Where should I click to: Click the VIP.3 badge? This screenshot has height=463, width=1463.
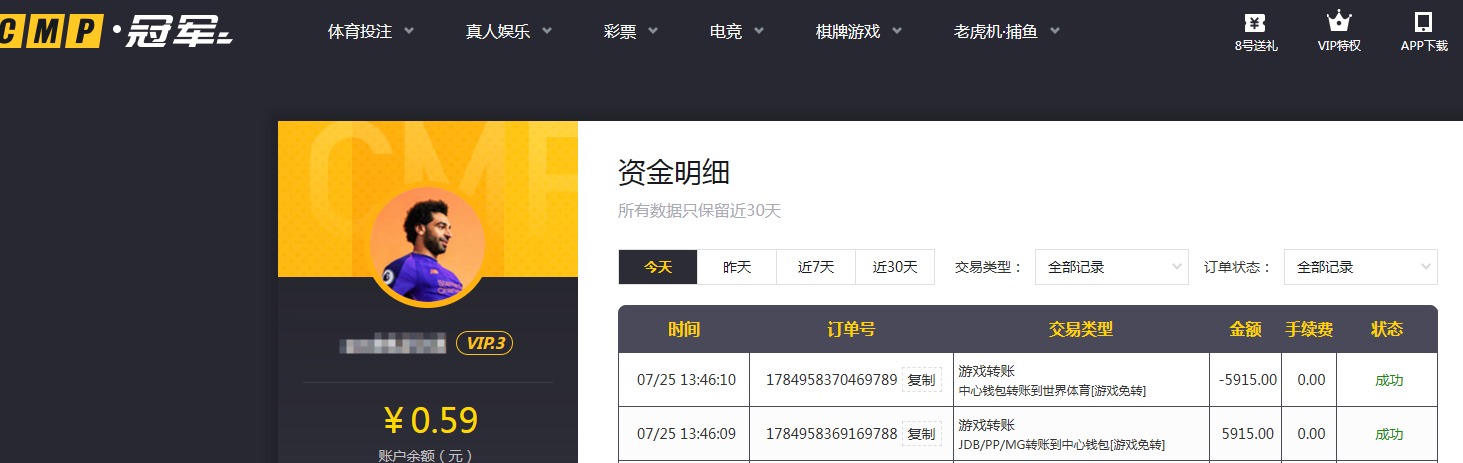coord(485,343)
